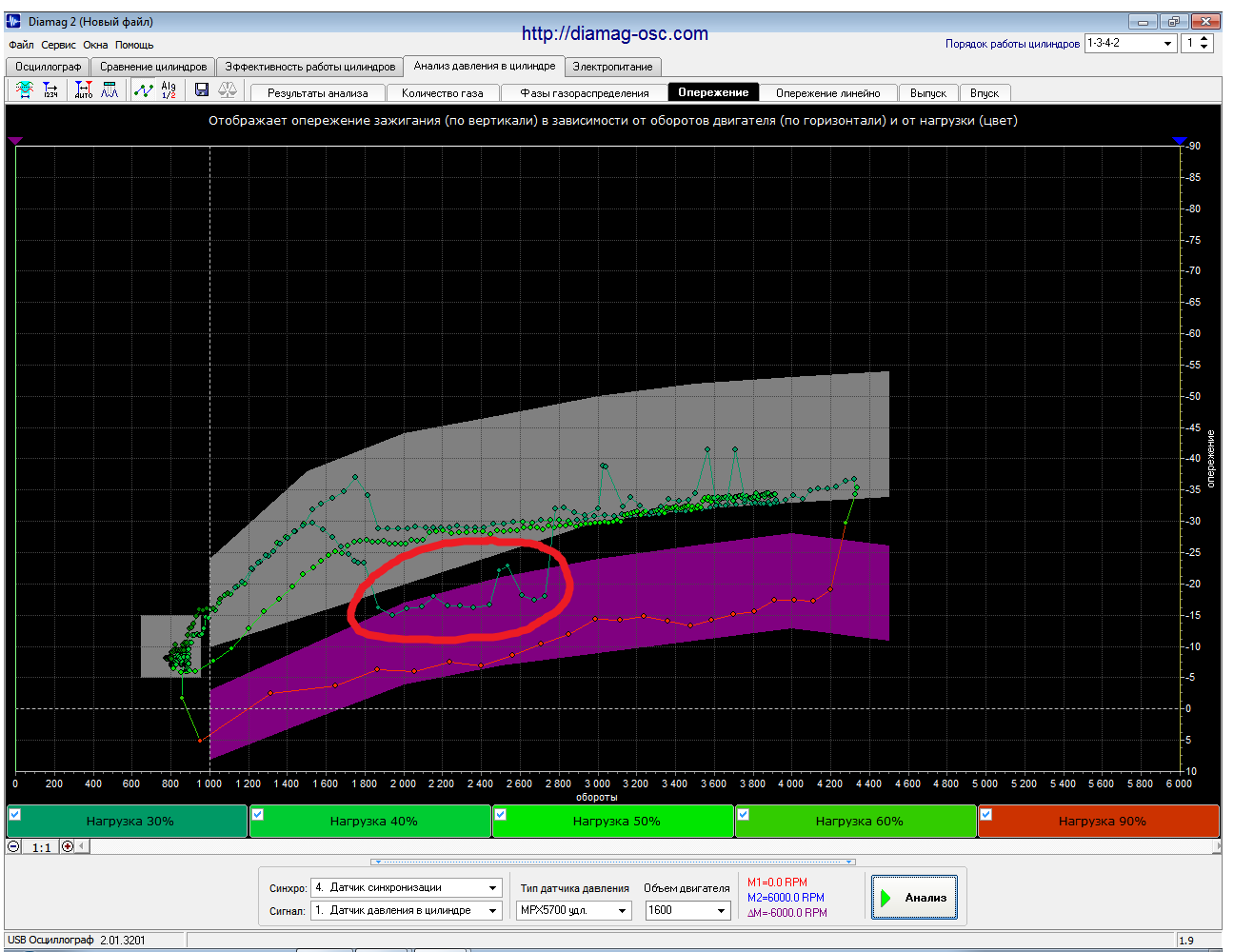
Task: Switch to the Осциллограф tab
Action: [x=48, y=67]
